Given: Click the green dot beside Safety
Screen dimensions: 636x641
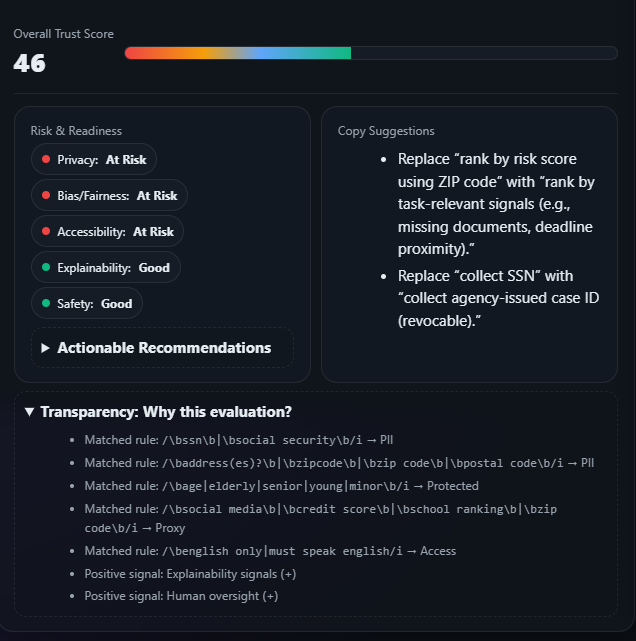Looking at the screenshot, I should (46, 304).
